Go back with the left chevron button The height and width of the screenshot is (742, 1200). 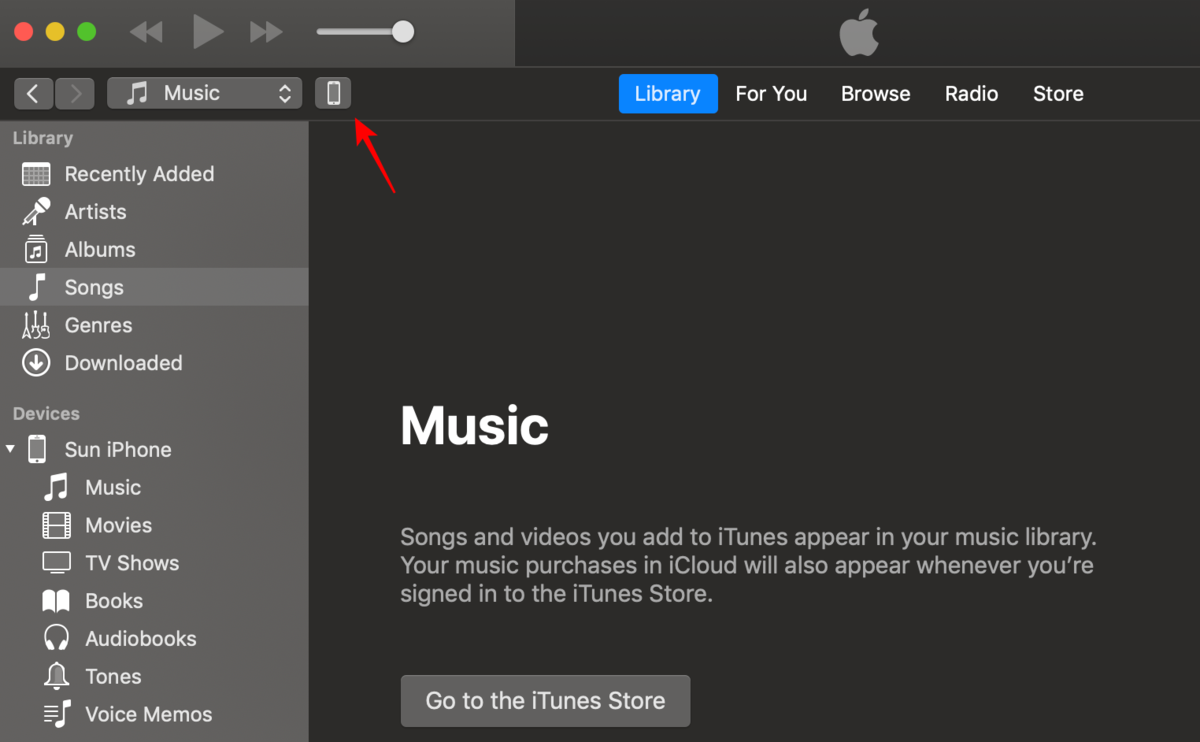point(34,93)
